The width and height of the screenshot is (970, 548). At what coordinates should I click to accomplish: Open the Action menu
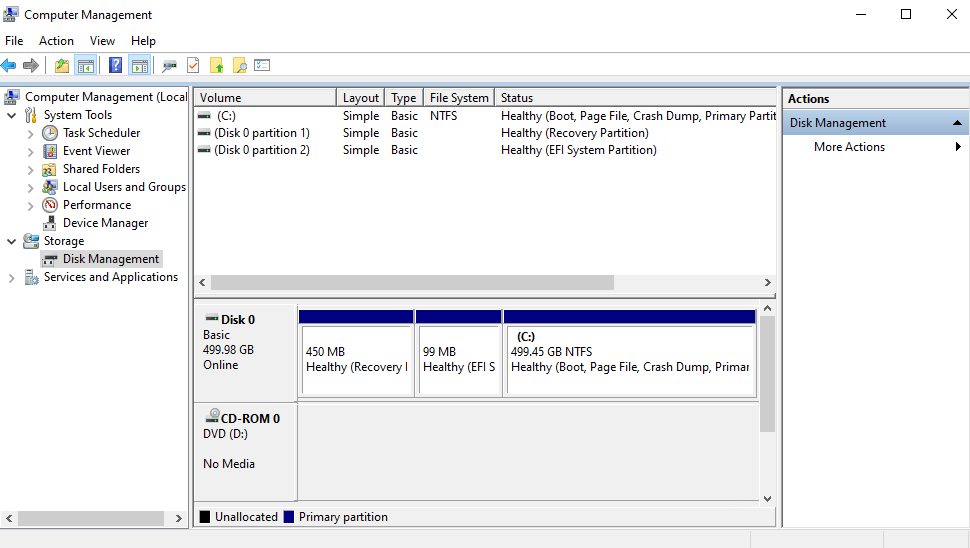pyautogui.click(x=56, y=41)
